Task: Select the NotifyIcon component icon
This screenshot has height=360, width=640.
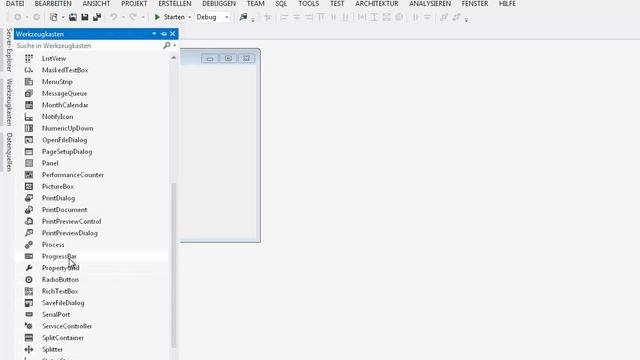Action: (29, 117)
